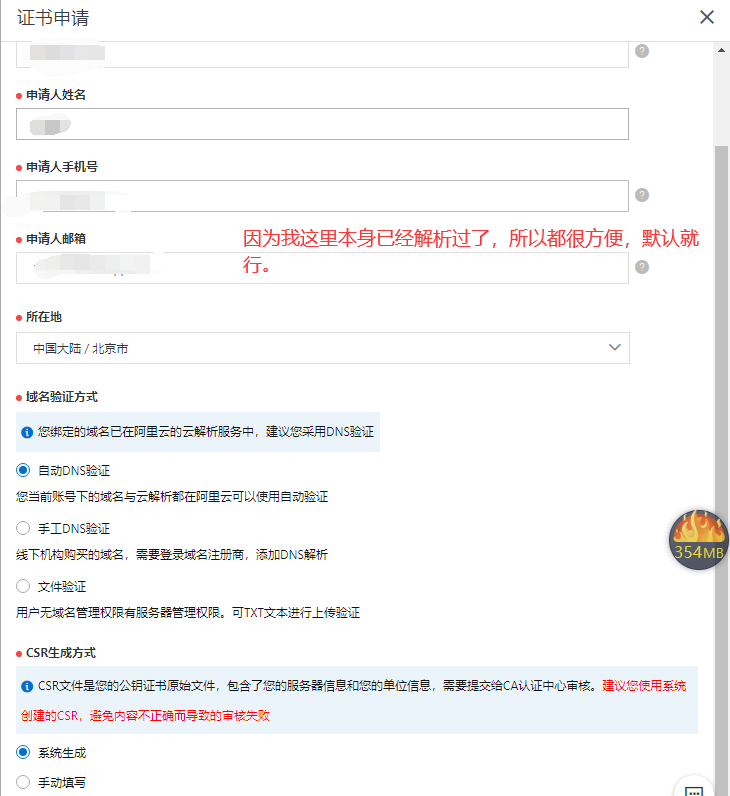Select 文件验证 radio option
730x796 pixels.
(23, 586)
